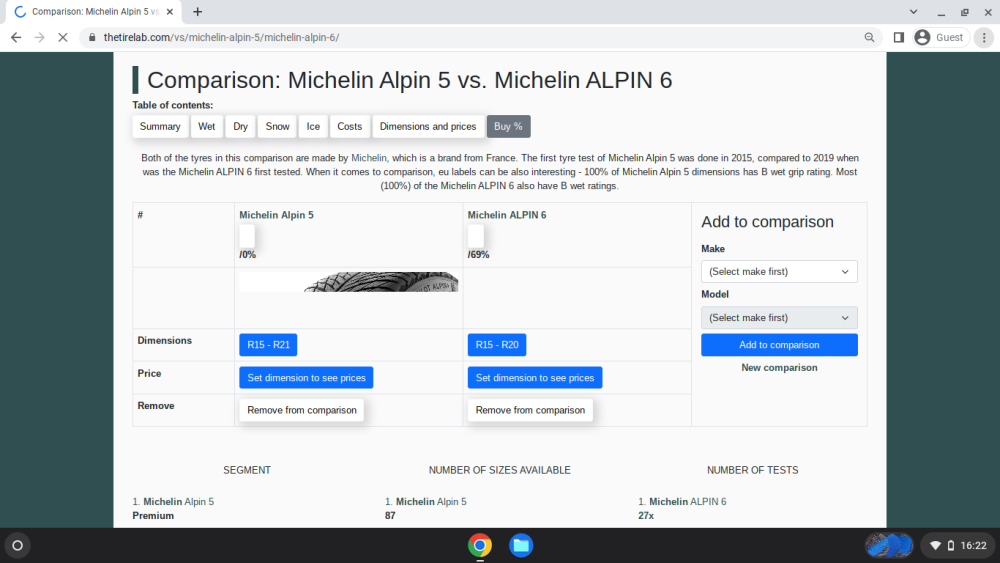1000x563 pixels.
Task: Click the blue Add to comparison button
Action: coord(779,345)
